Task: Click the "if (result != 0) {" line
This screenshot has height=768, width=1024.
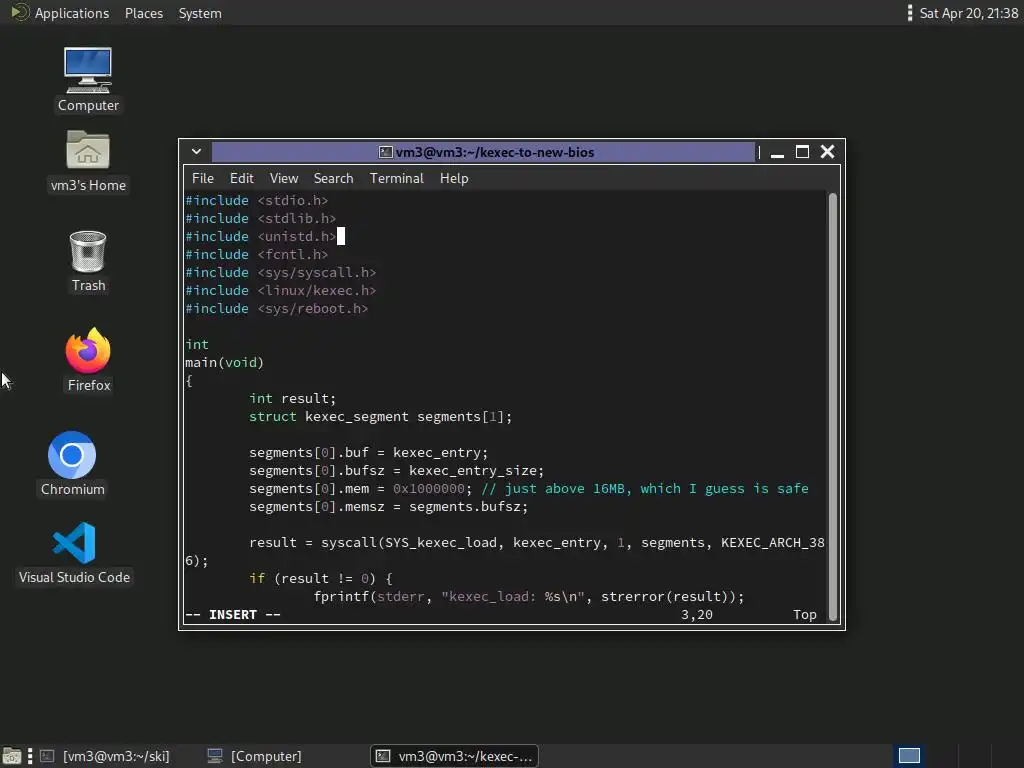Action: pos(321,579)
